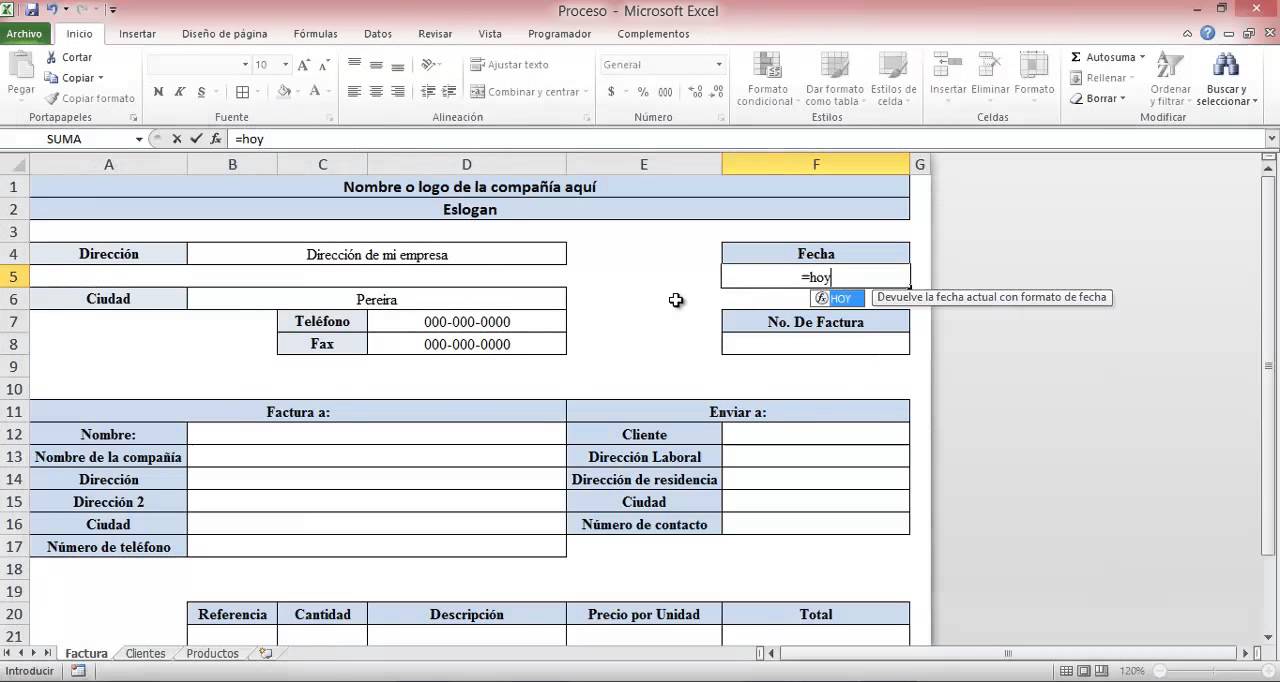Click the text orientation icon

pyautogui.click(x=428, y=65)
